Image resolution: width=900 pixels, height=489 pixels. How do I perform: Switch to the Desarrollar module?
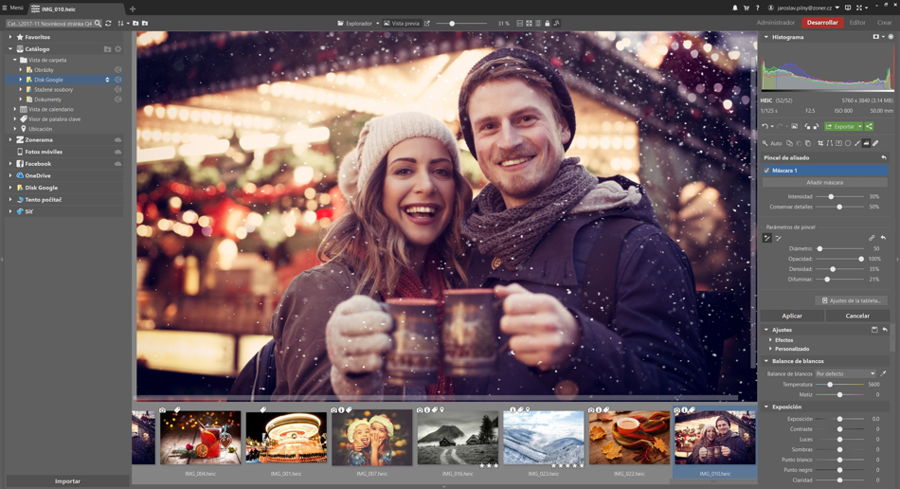point(823,23)
